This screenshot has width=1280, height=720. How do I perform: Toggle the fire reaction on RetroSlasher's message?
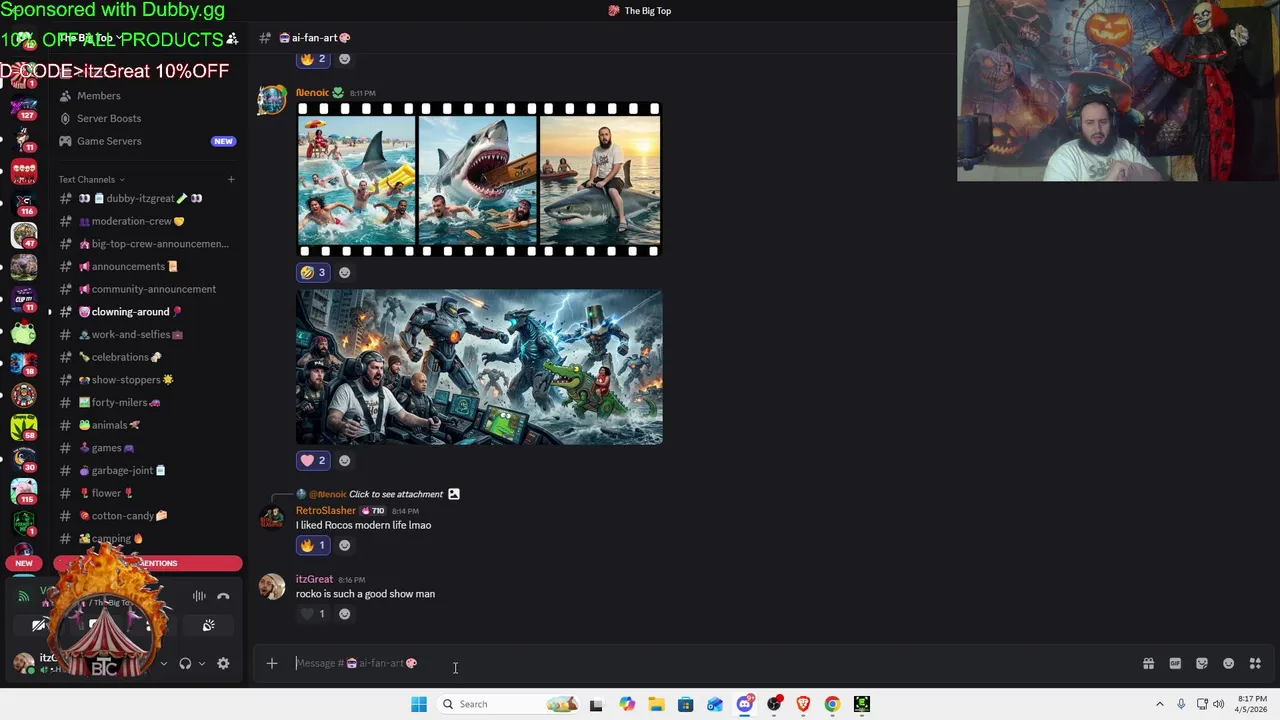click(313, 545)
